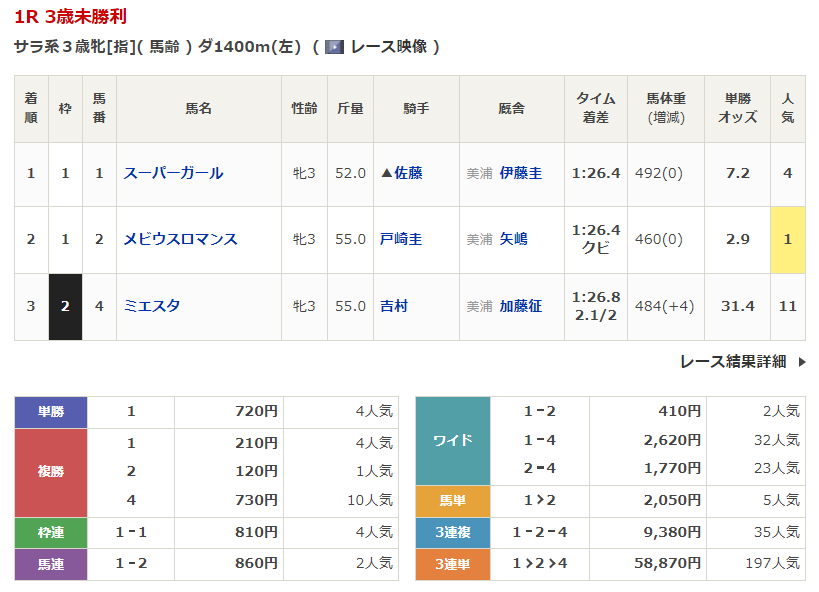The width and height of the screenshot is (819, 592).
Task: Click the 1R 3歳未勝利 race title
Action: 71,17
